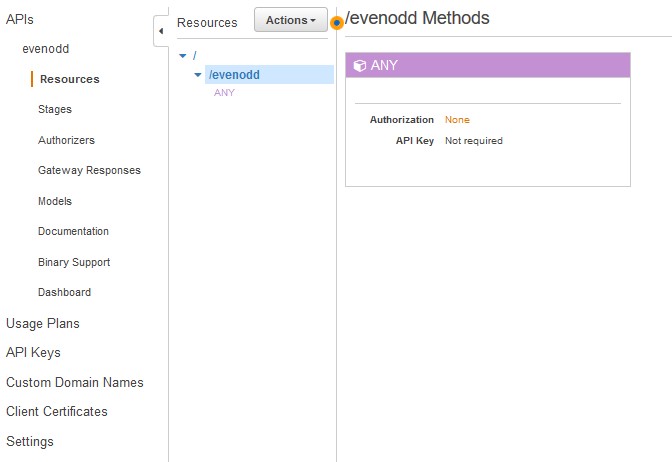Image resolution: width=672 pixels, height=462 pixels.
Task: Click the None authorization link
Action: [457, 120]
